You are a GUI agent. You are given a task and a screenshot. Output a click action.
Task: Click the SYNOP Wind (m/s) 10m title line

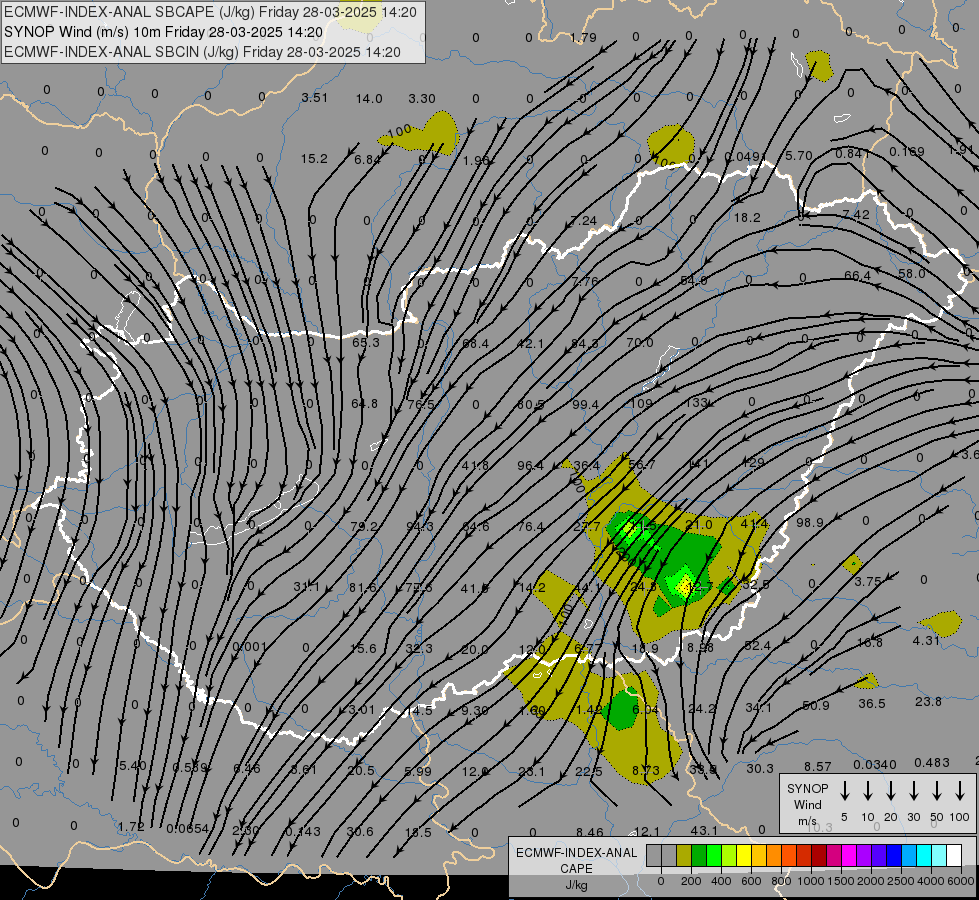[x=164, y=32]
